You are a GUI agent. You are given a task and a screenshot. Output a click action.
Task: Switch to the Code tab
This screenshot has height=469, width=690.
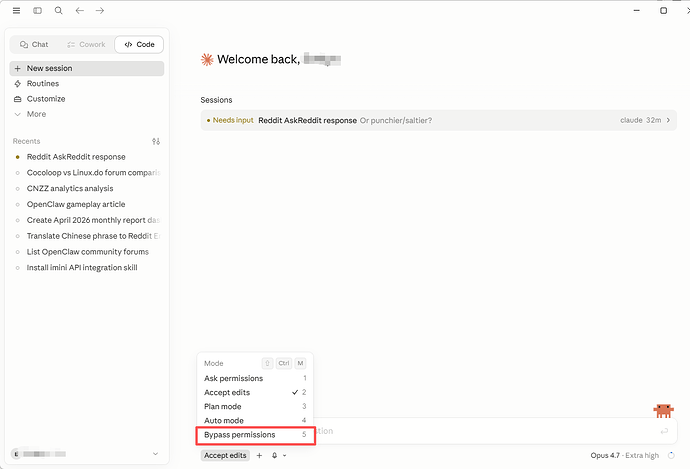[x=139, y=44]
